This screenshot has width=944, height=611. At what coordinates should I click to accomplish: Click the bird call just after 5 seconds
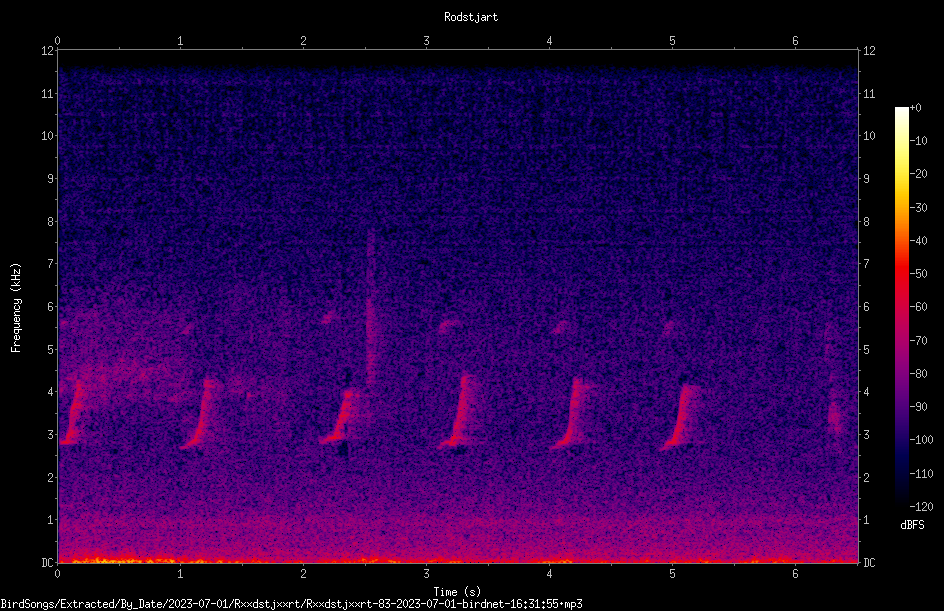pyautogui.click(x=682, y=417)
